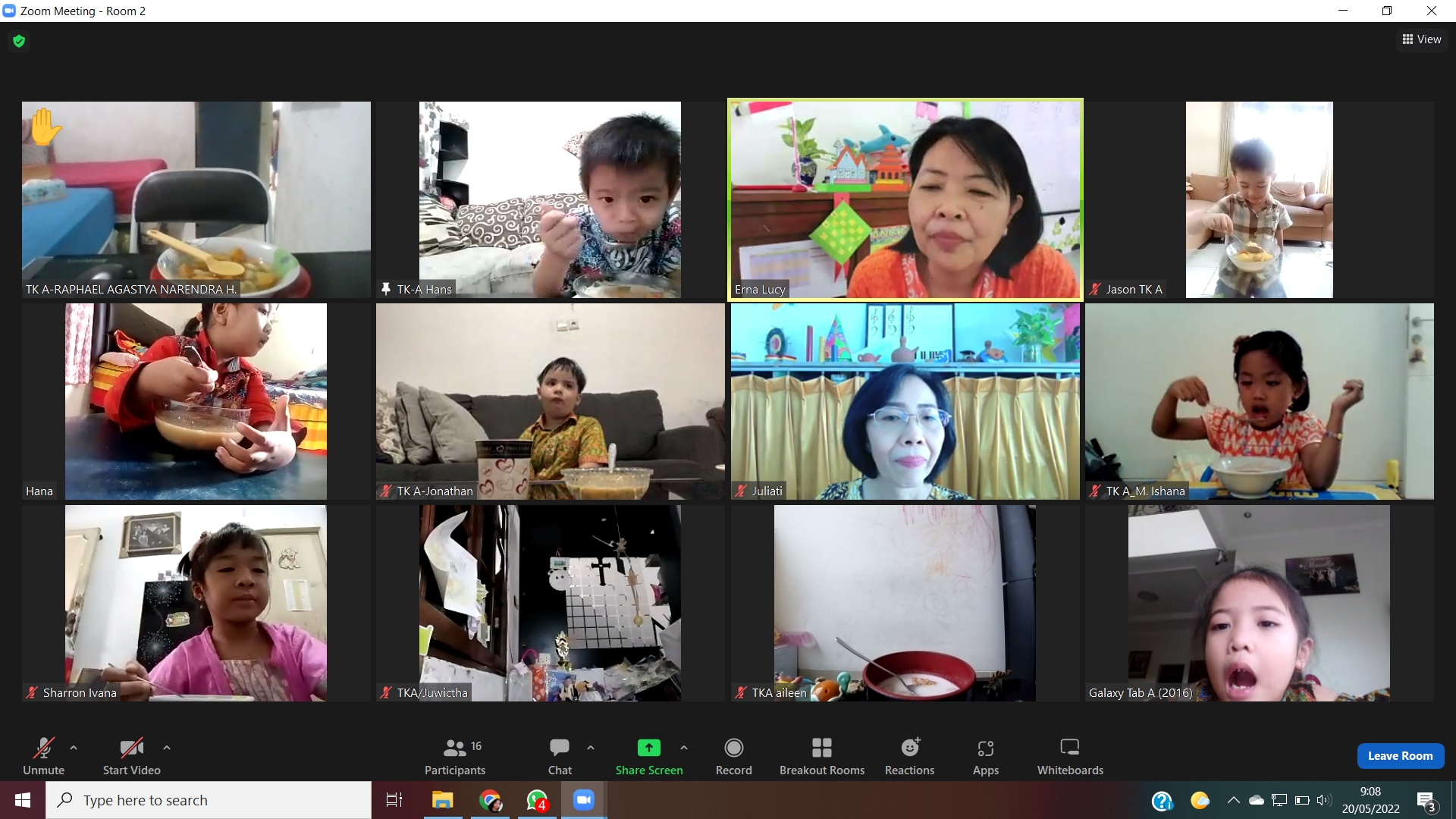
Task: Click the Type here to search box
Action: (209, 800)
